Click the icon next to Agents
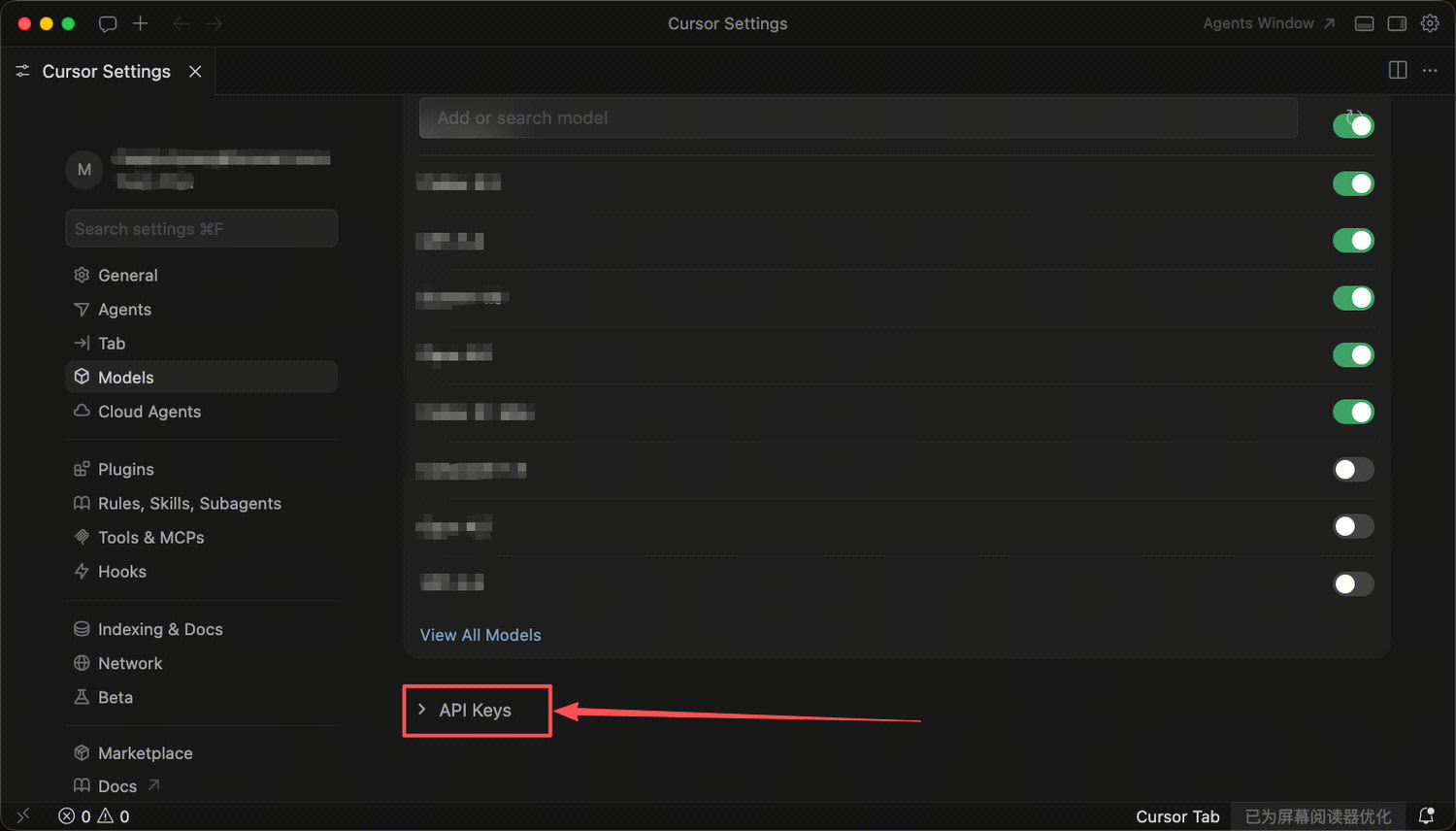Screen dimensions: 1456x831 click(x=82, y=309)
